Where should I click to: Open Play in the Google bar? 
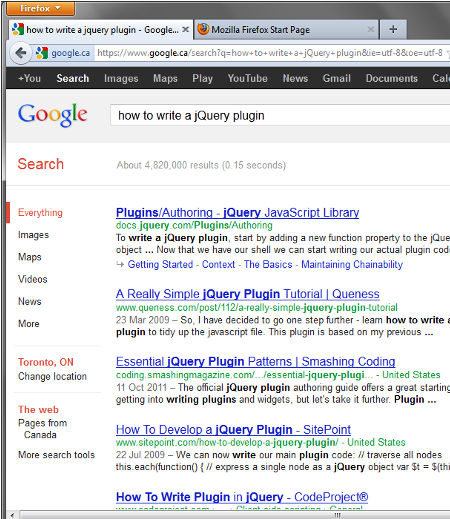pos(202,78)
